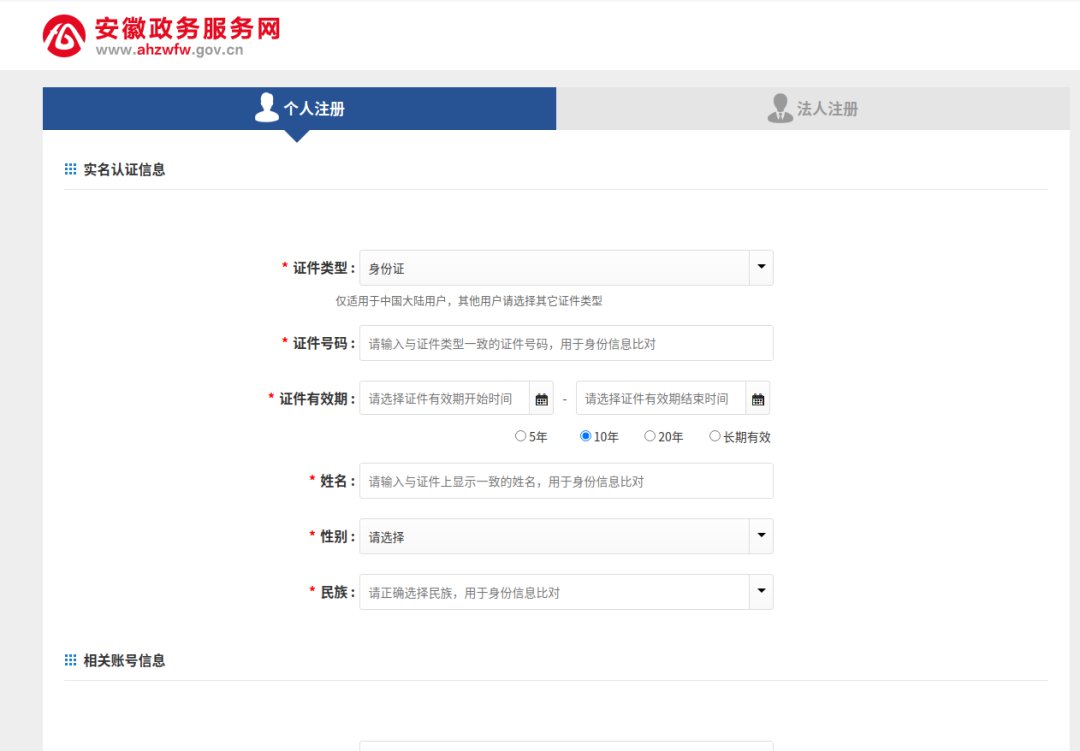Choose the 20年 validity option
This screenshot has height=751, width=1080.
coord(650,436)
